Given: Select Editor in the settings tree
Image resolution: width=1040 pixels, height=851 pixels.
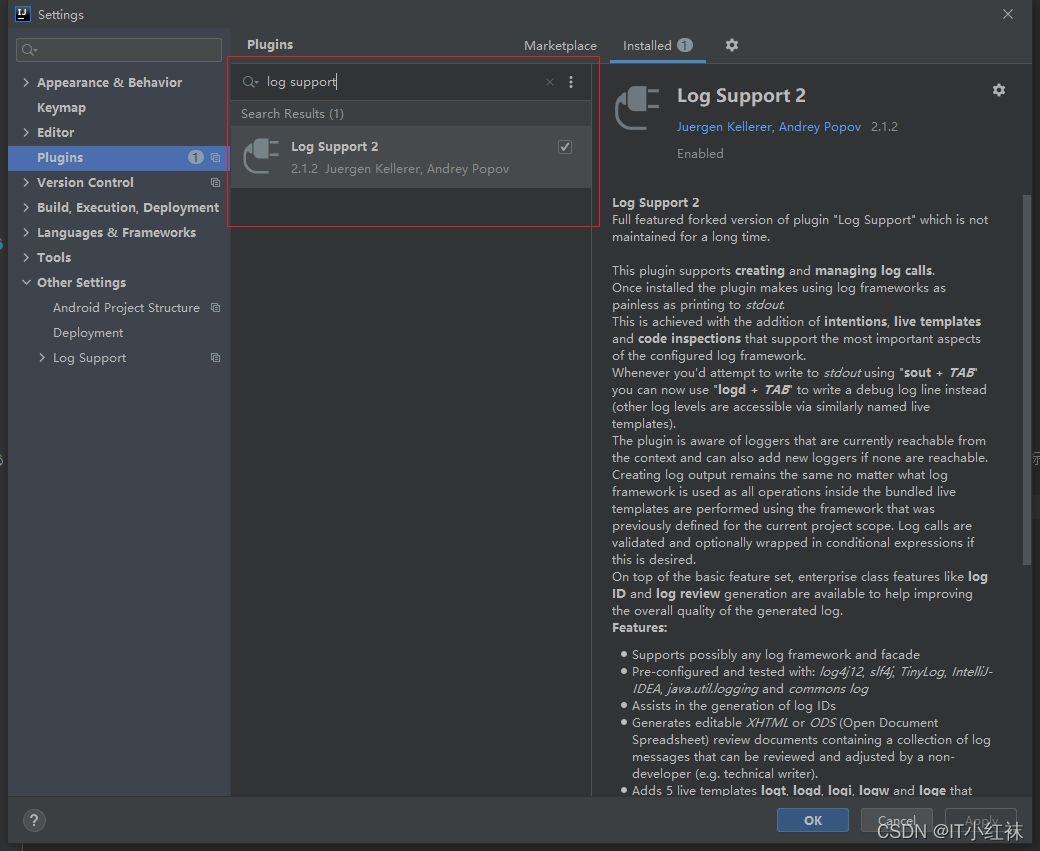Looking at the screenshot, I should (56, 133).
